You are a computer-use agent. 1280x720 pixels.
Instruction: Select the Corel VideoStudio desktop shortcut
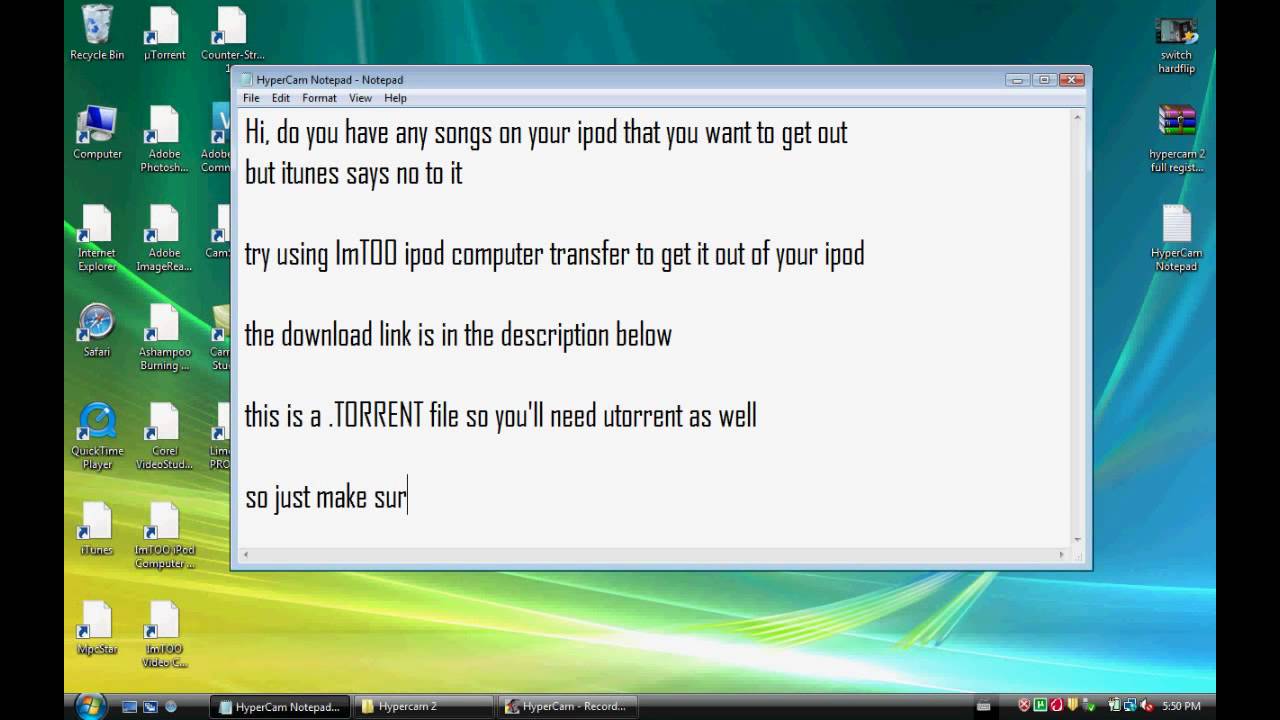tap(164, 436)
